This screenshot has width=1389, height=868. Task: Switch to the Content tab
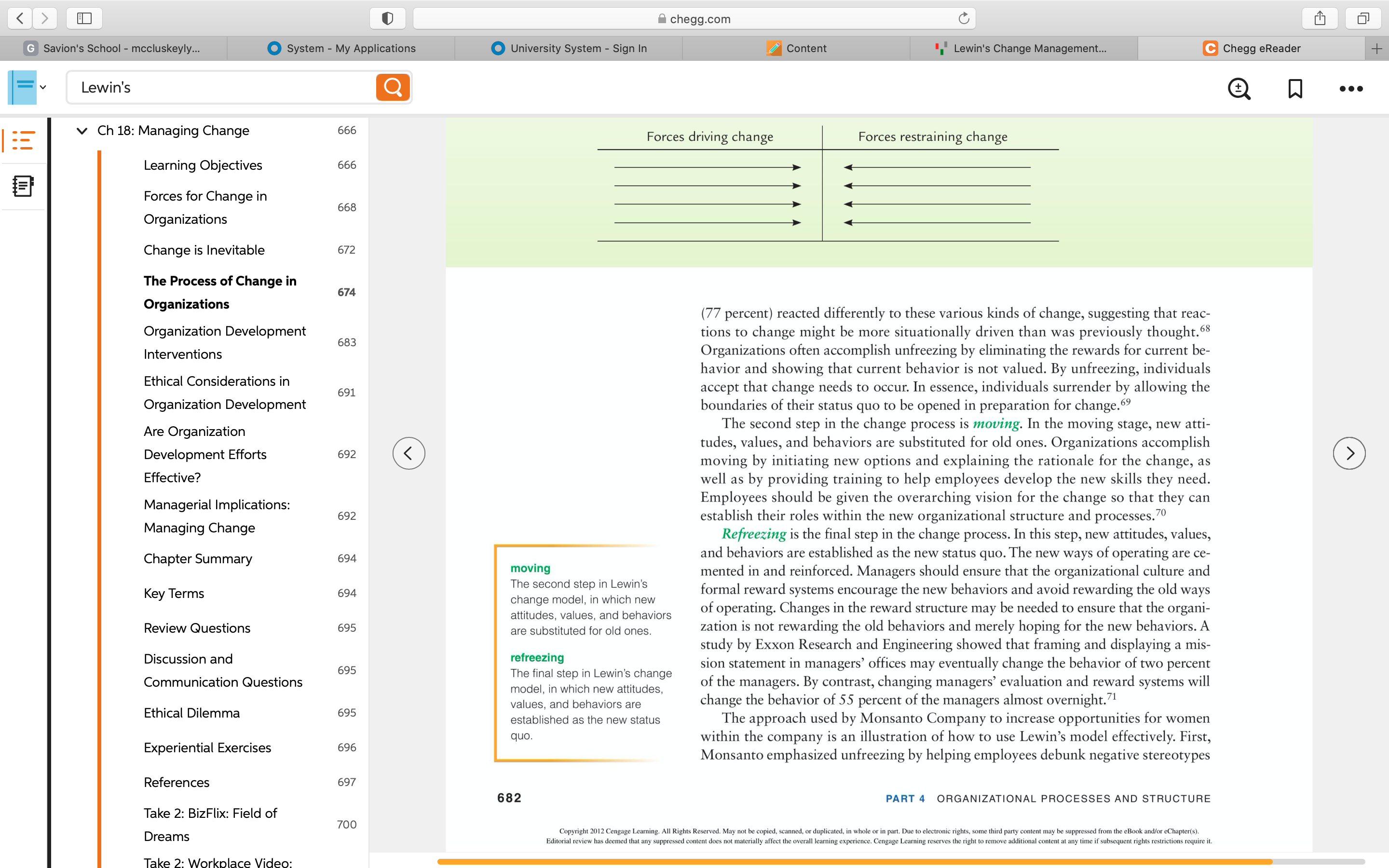(x=796, y=48)
